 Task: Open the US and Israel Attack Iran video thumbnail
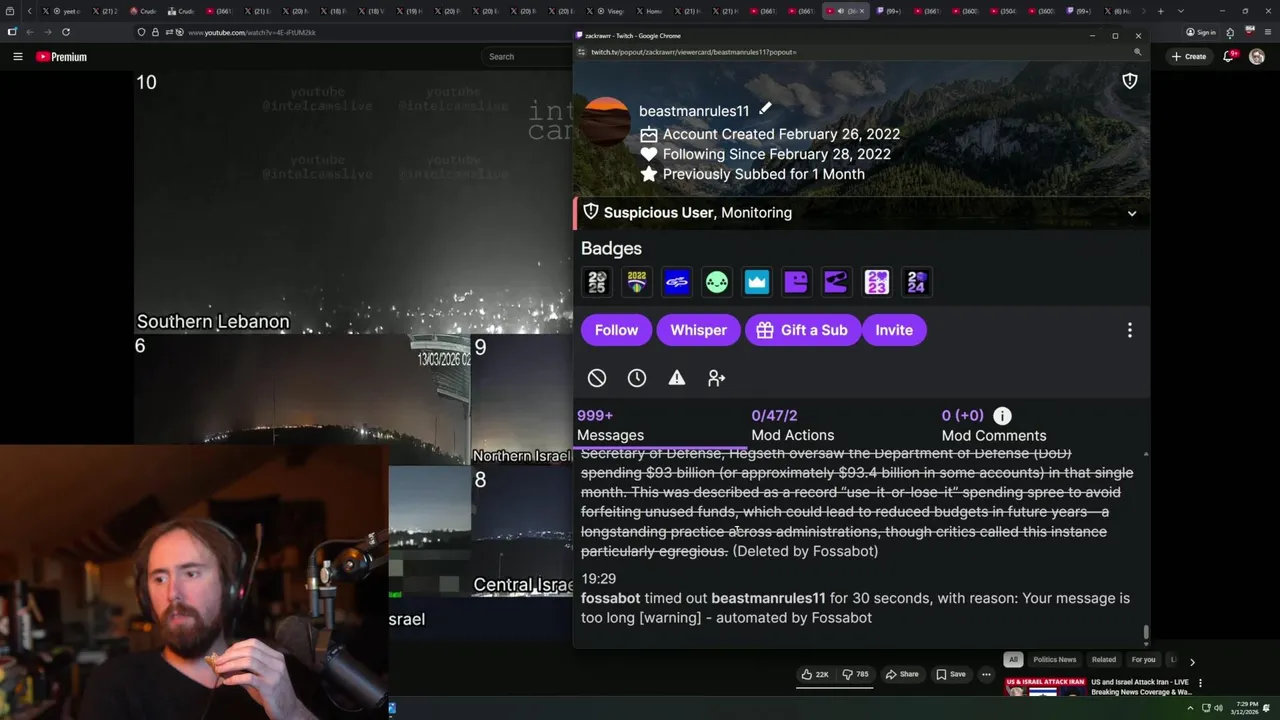tap(1045, 687)
